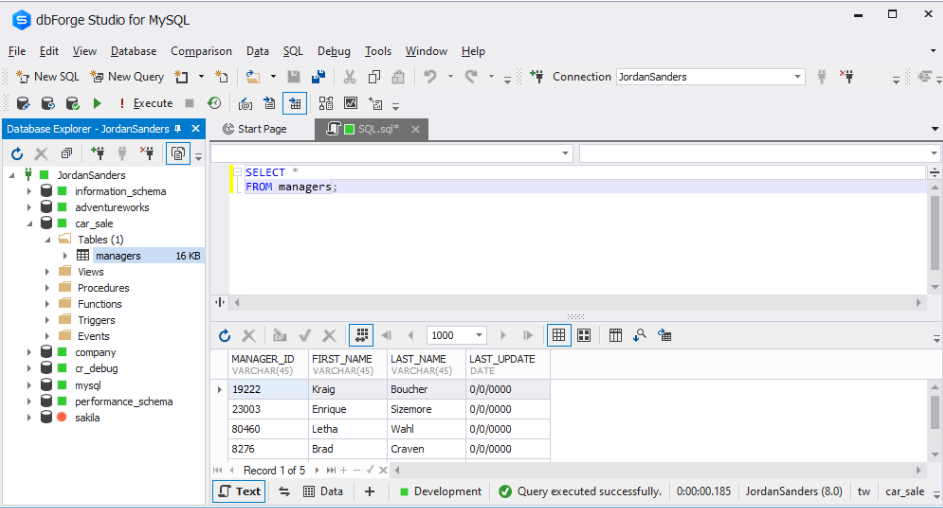Click the New Query toolbar button

pyautogui.click(x=127, y=77)
